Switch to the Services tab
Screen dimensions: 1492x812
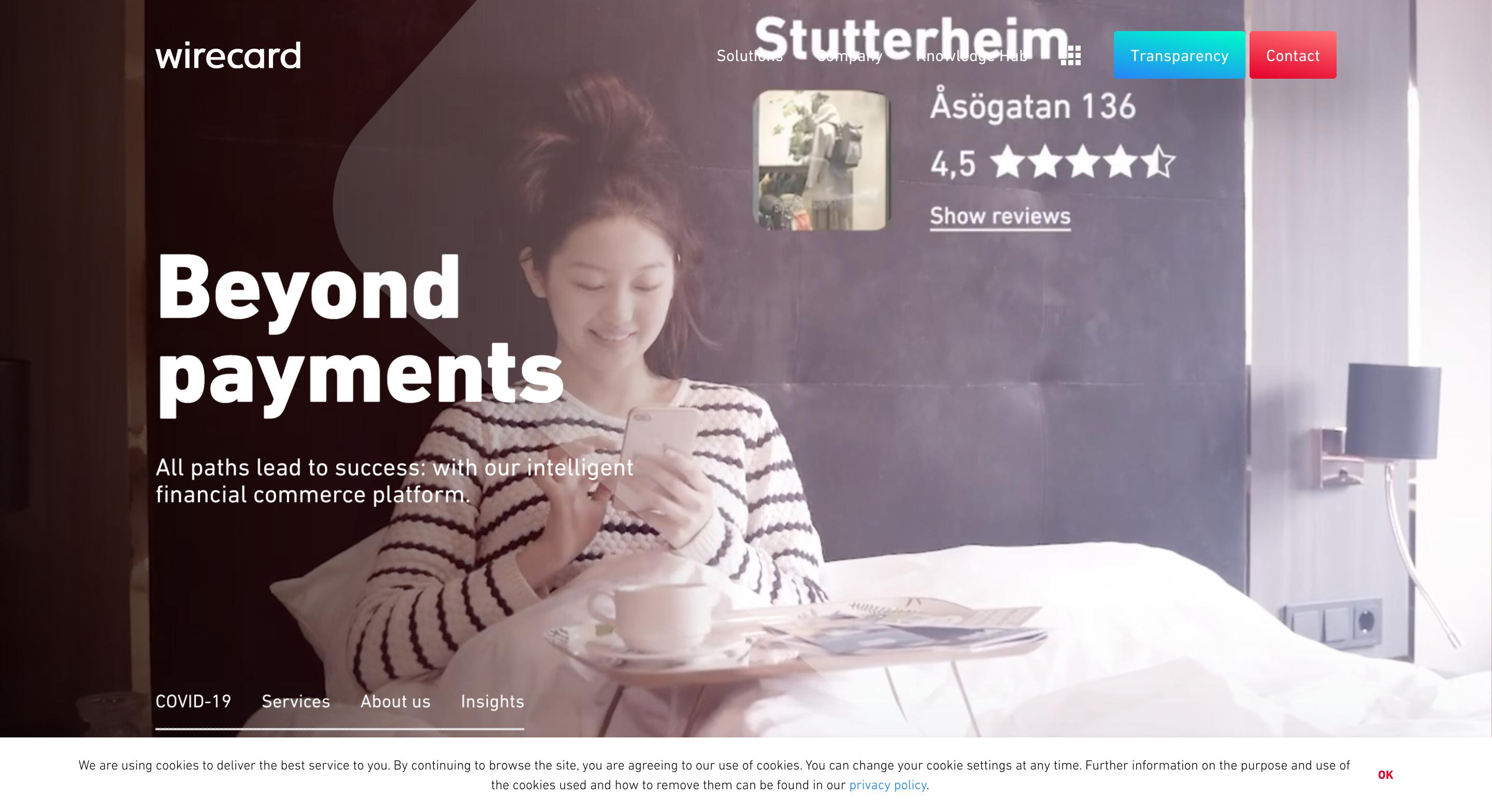pos(295,701)
